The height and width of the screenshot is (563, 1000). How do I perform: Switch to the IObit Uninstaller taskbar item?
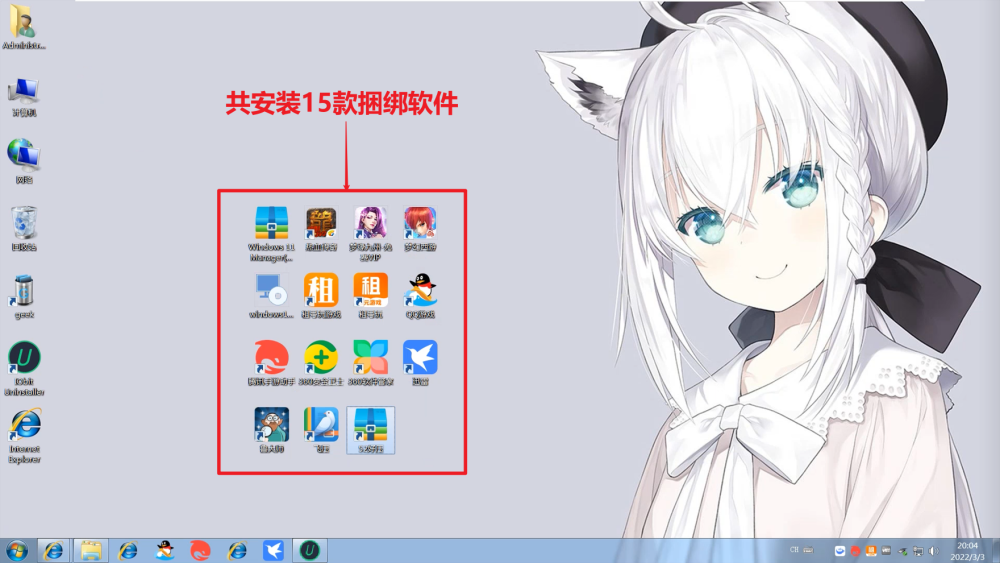[x=310, y=550]
